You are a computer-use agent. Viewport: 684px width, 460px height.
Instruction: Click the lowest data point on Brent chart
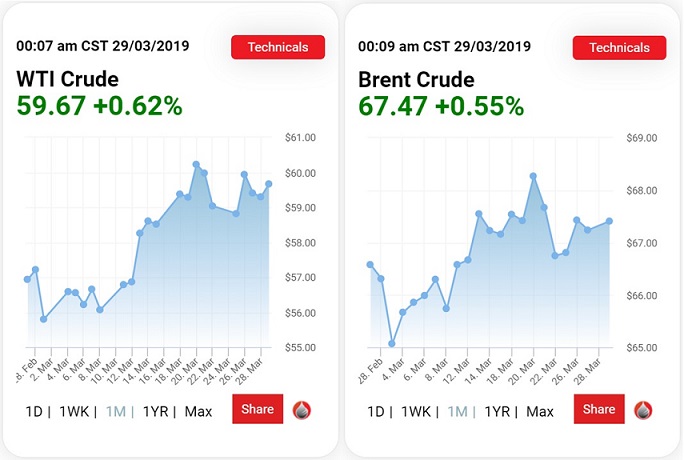coord(392,343)
